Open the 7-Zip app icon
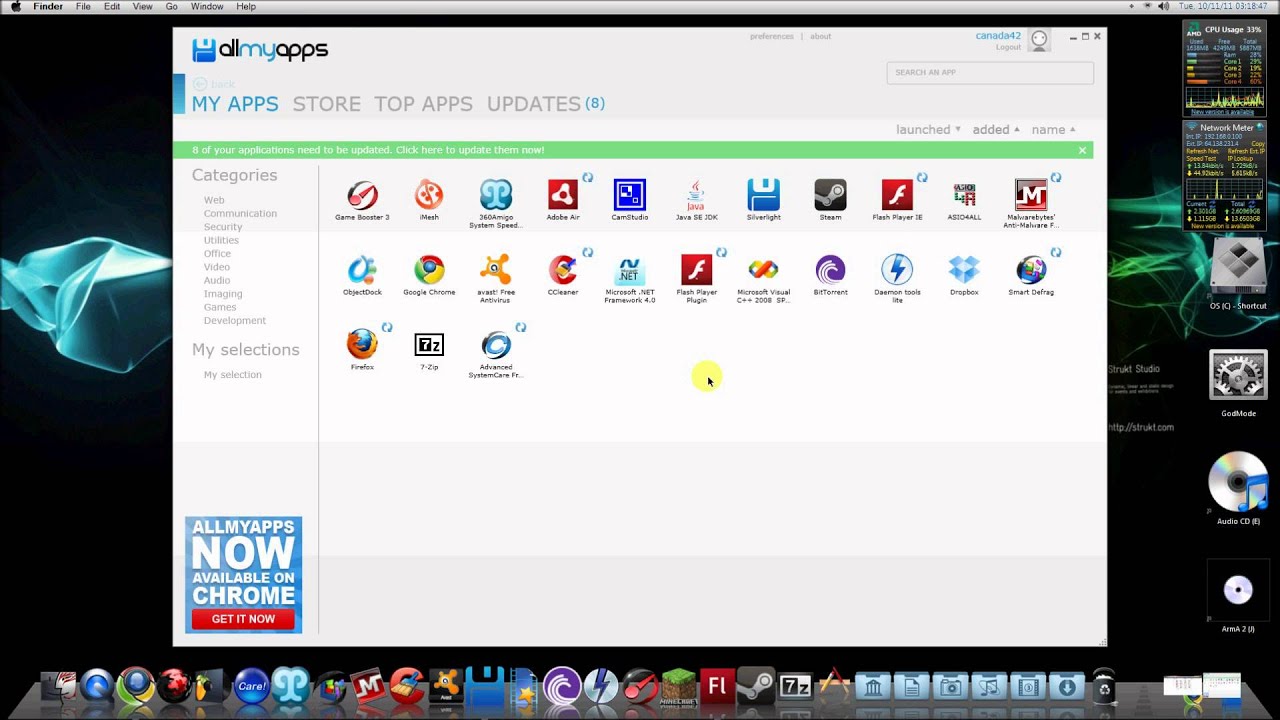Viewport: 1280px width, 720px height. (429, 345)
